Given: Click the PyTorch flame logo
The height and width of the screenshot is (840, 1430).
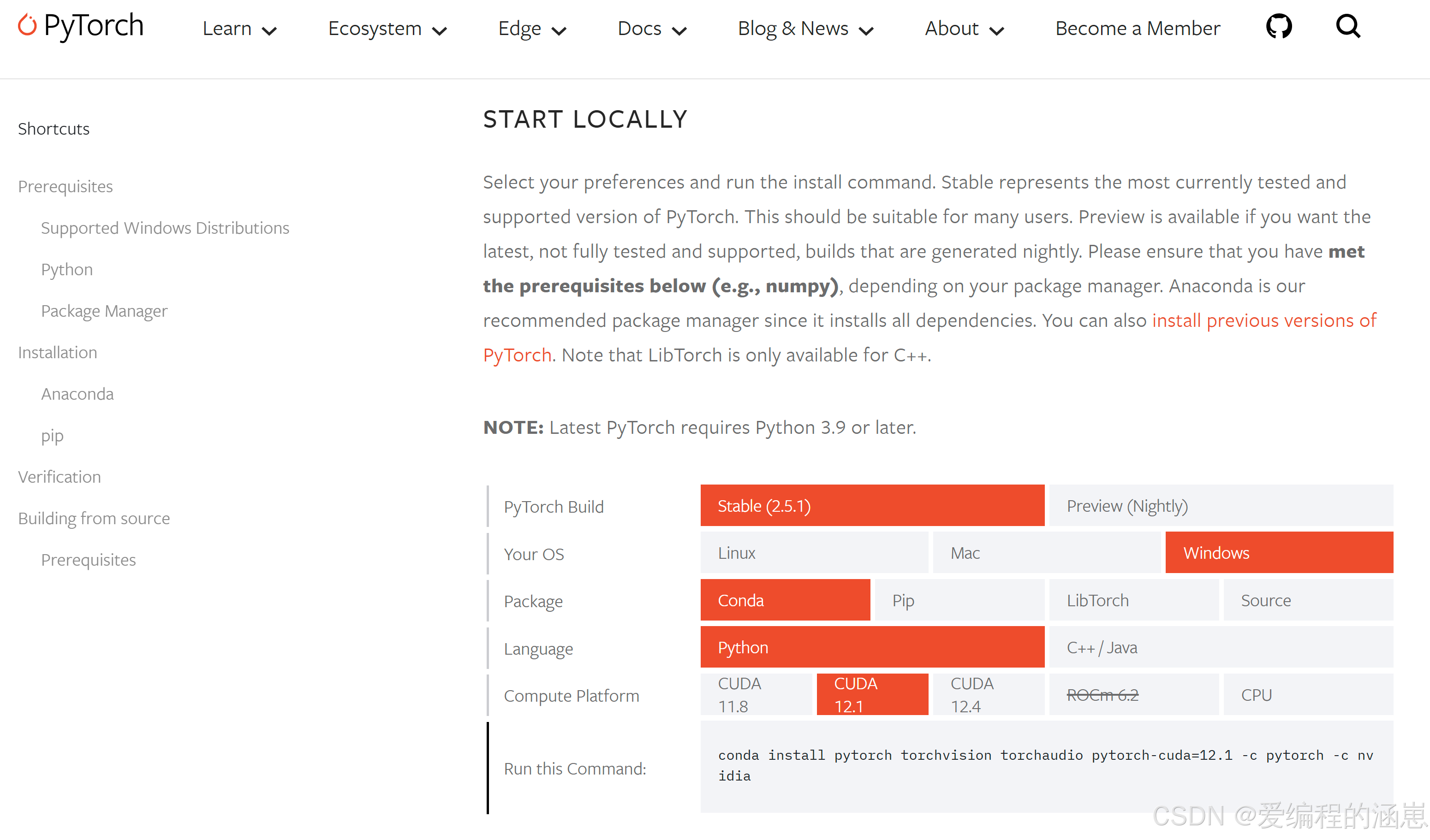Looking at the screenshot, I should (27, 25).
